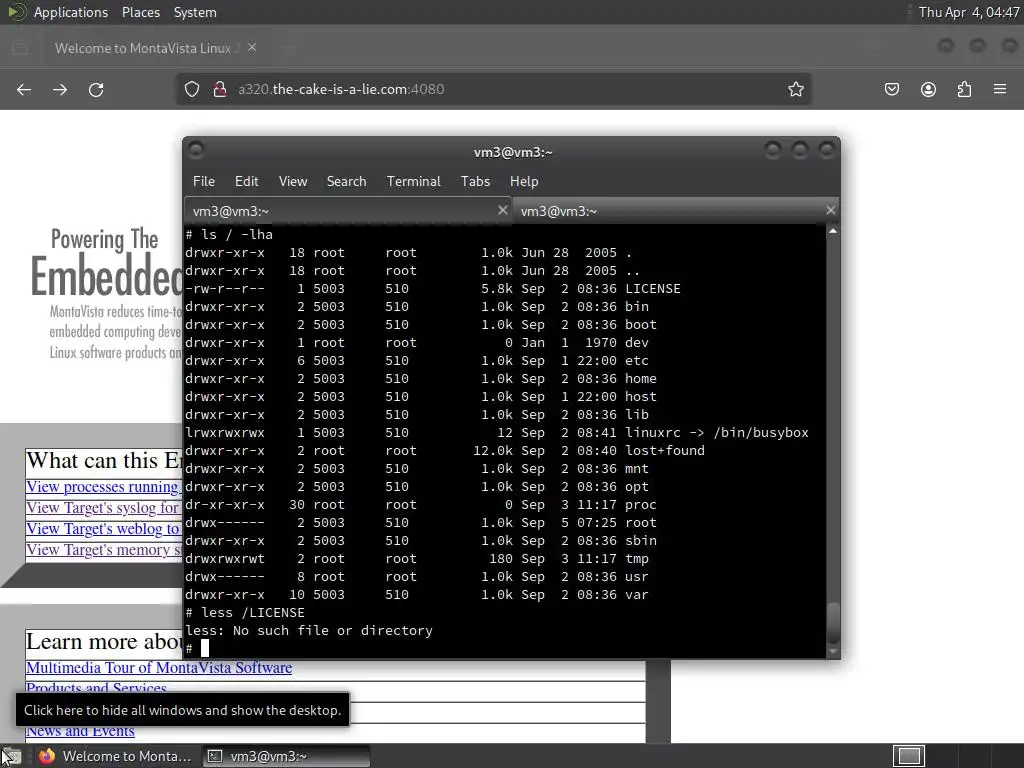Reload the MontaVista page

click(x=96, y=89)
